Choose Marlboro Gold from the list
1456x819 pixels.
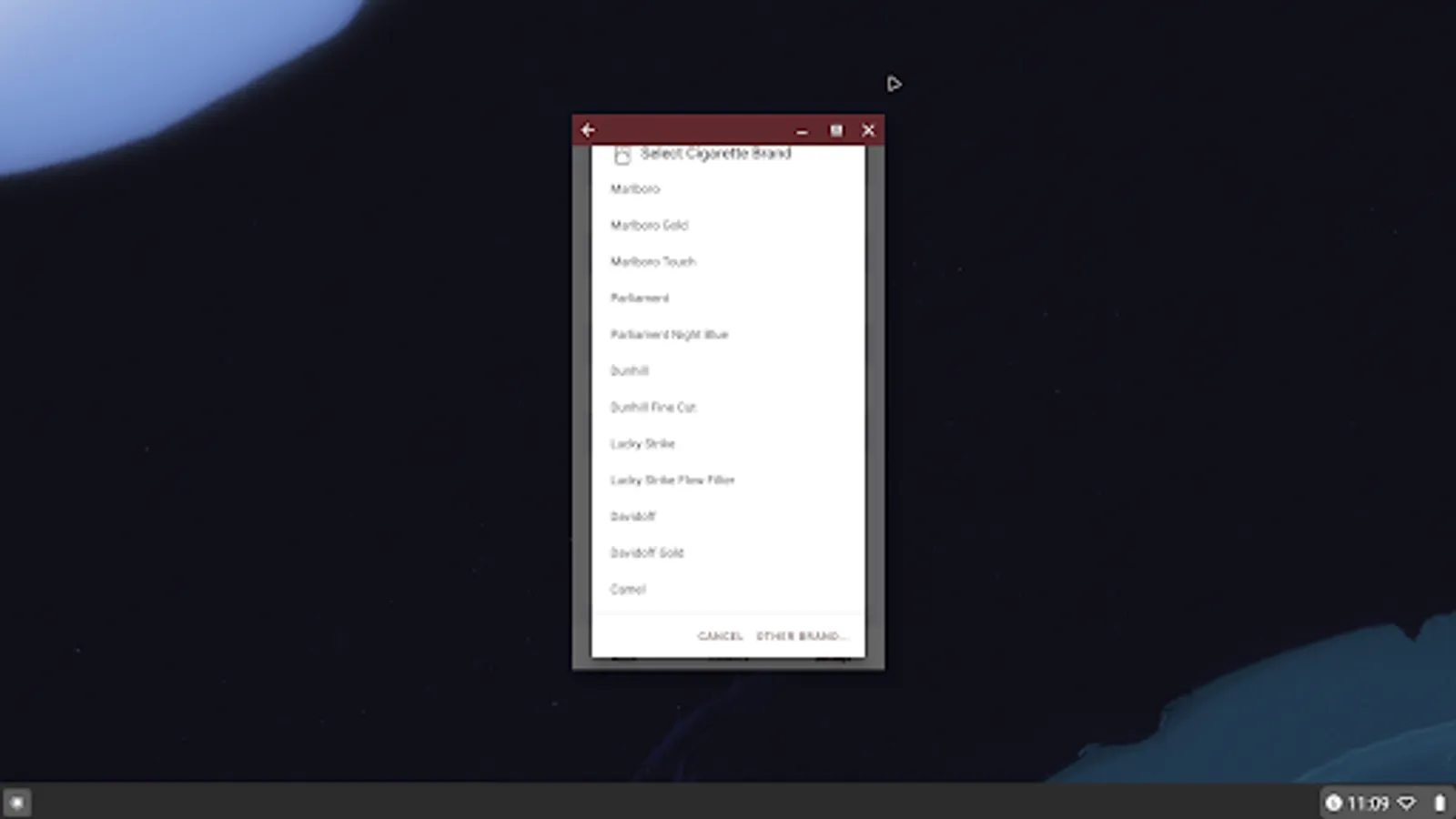coord(728,225)
